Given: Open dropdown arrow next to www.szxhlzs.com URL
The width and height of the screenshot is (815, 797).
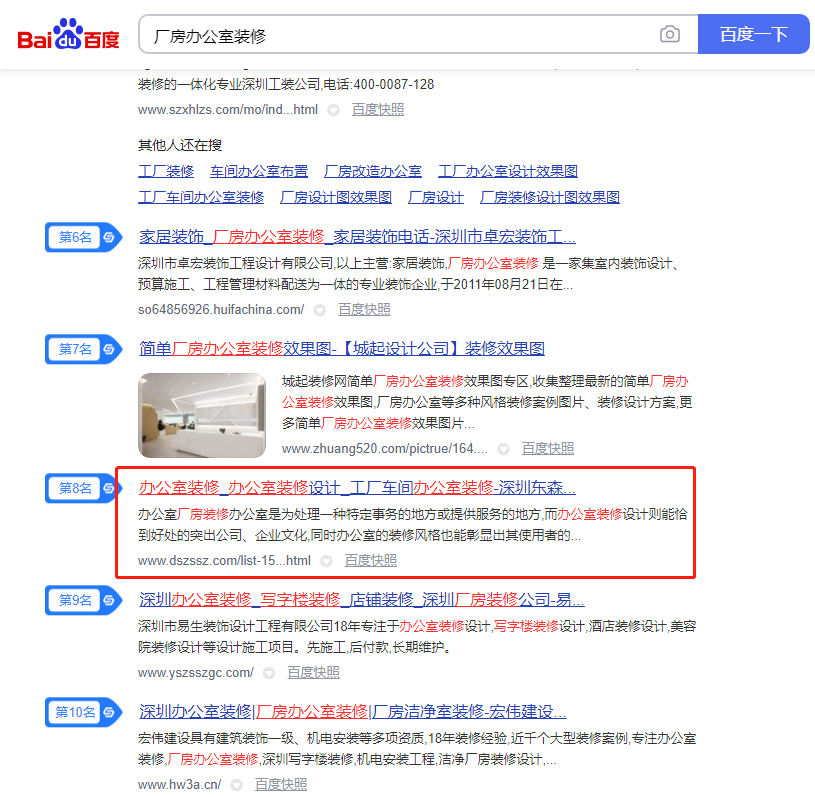Looking at the screenshot, I should coord(334,110).
